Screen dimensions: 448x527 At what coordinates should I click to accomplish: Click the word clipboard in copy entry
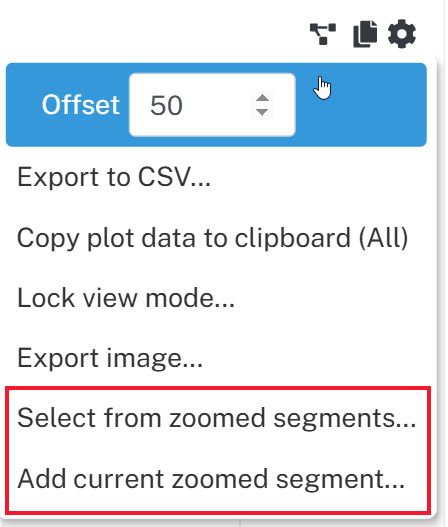(x=293, y=238)
